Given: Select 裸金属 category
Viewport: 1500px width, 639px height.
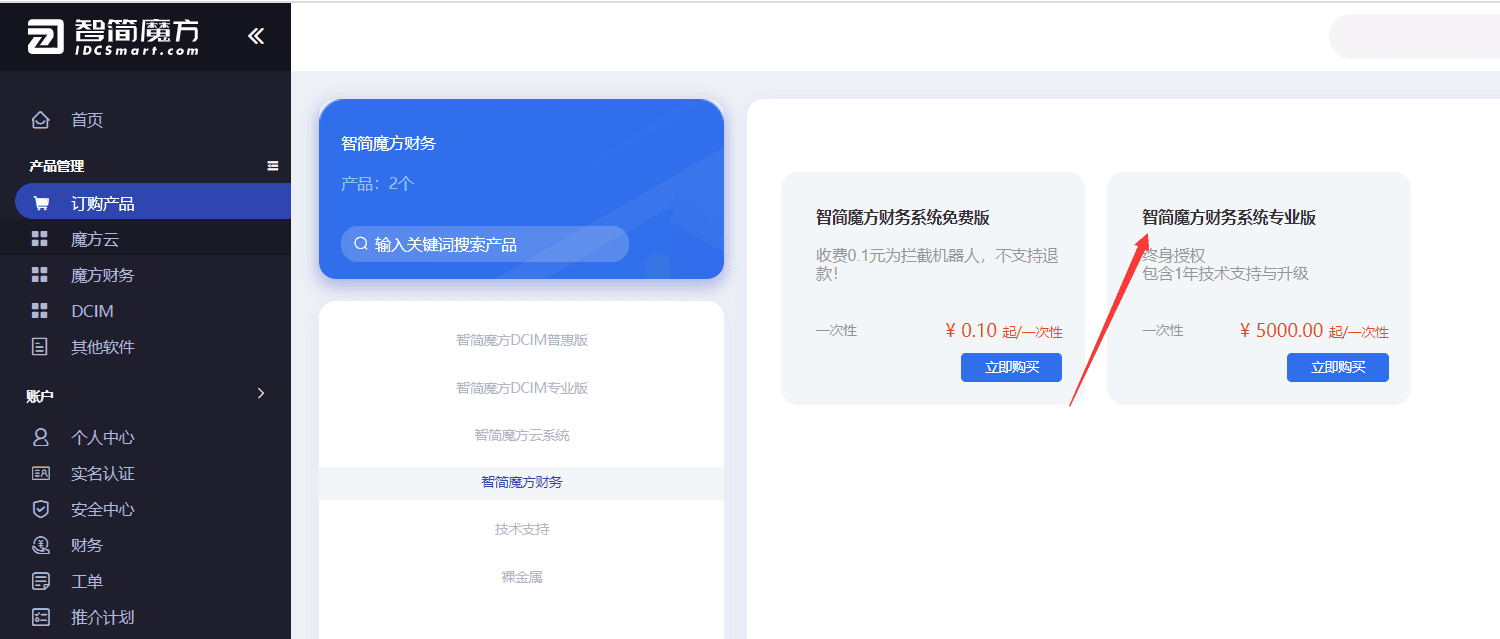Looking at the screenshot, I should (522, 577).
